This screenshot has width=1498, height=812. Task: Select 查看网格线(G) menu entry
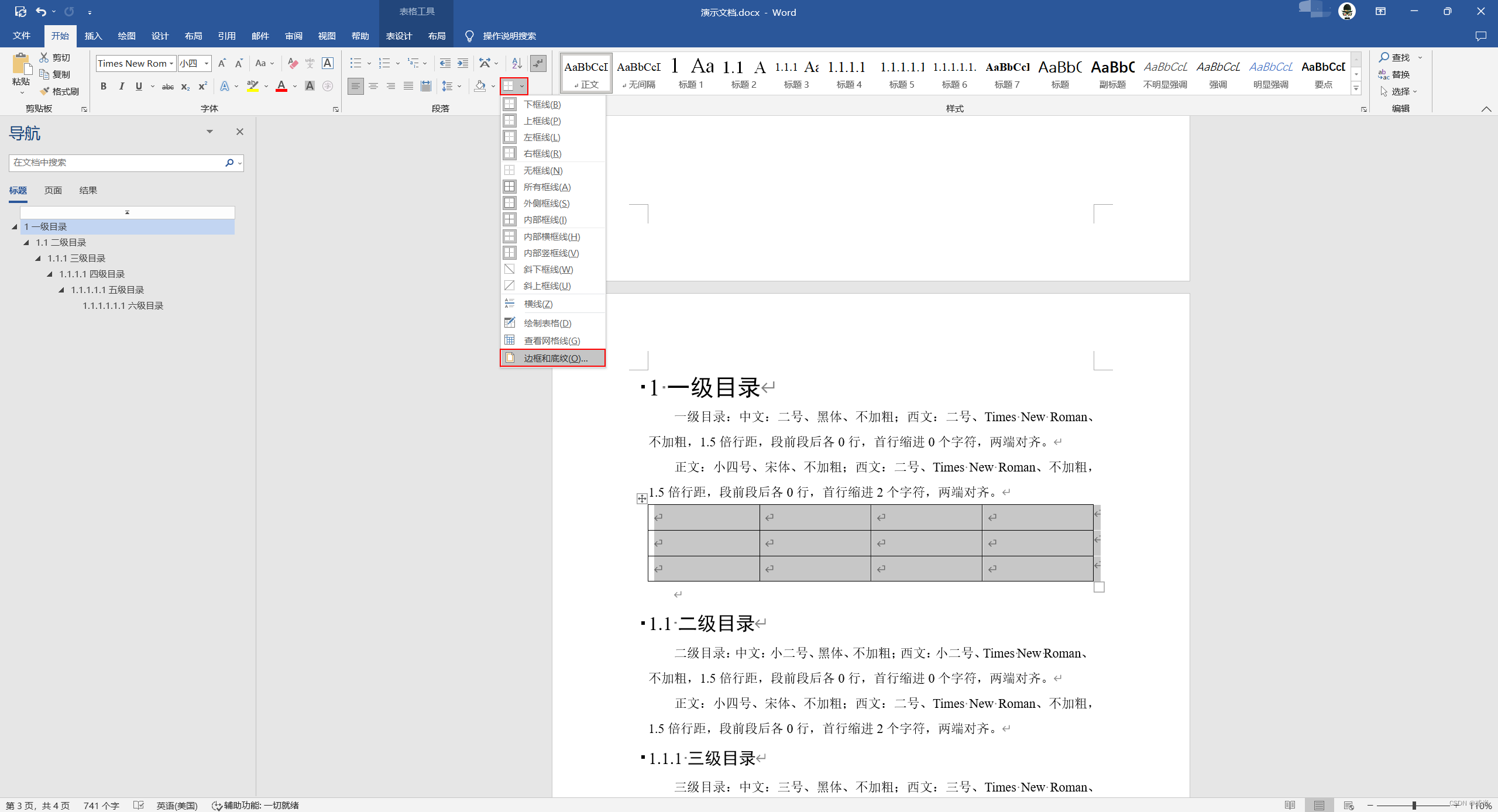tap(553, 340)
